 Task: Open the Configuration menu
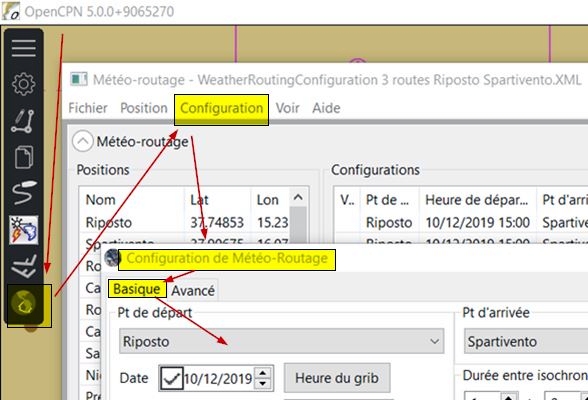click(221, 108)
